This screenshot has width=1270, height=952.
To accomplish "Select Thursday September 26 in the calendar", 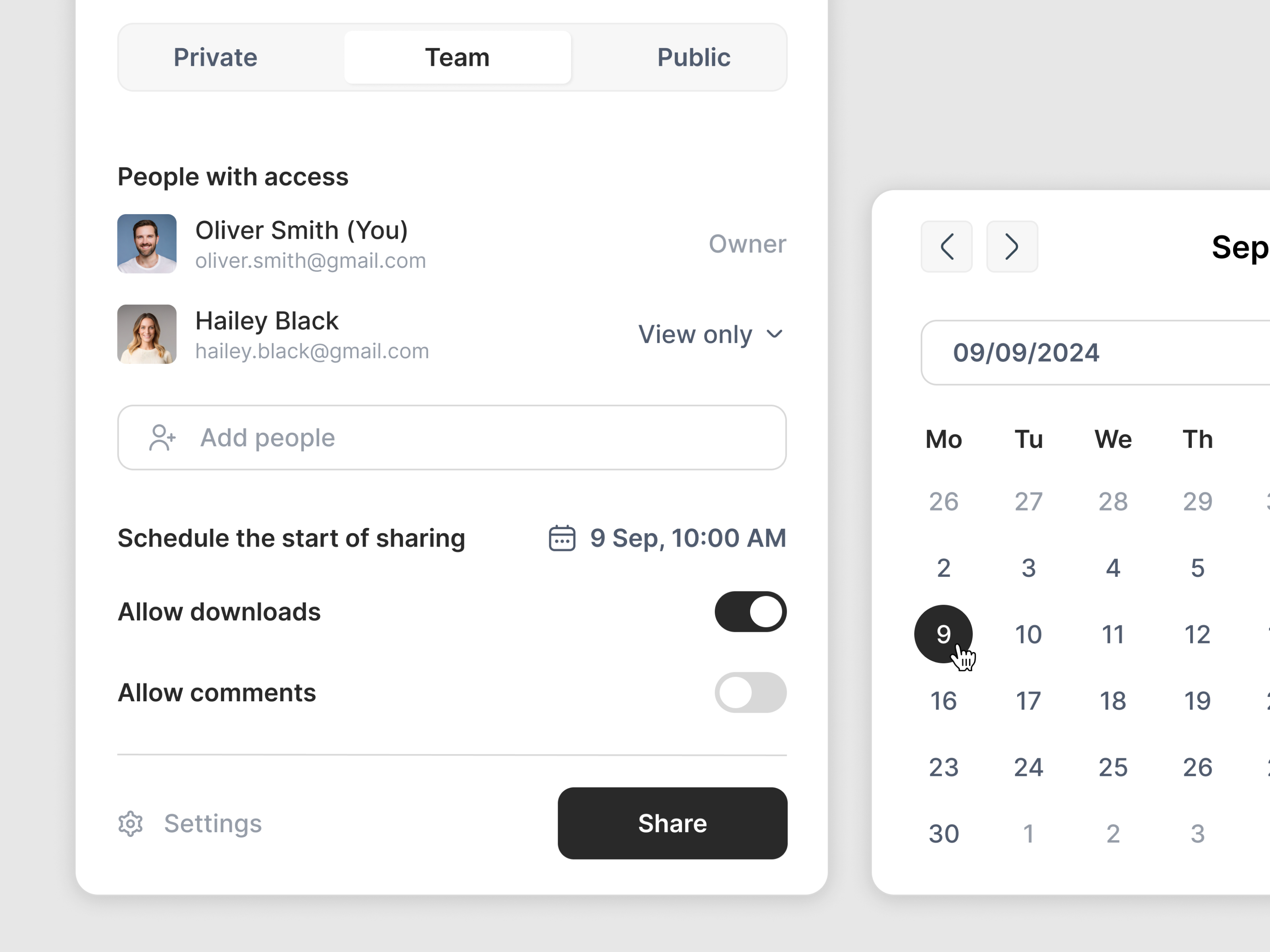I will (x=1198, y=767).
